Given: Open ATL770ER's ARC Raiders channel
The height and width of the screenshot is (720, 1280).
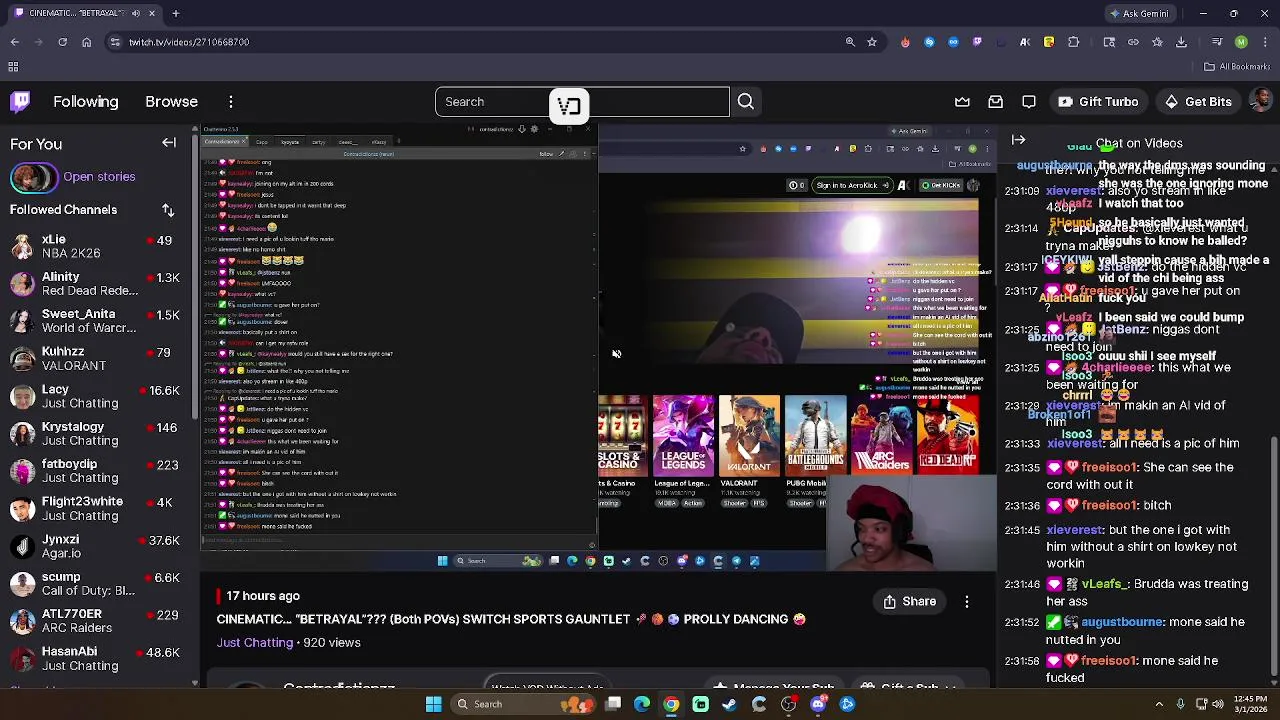Looking at the screenshot, I should coord(97,621).
